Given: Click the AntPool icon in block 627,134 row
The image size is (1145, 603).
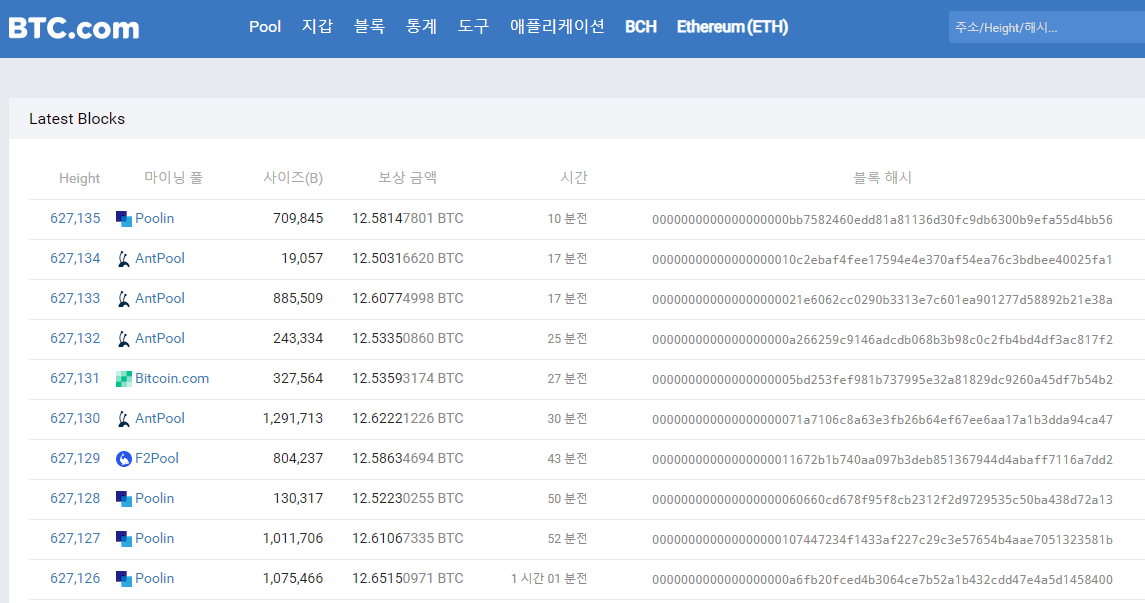Looking at the screenshot, I should pos(123,259).
